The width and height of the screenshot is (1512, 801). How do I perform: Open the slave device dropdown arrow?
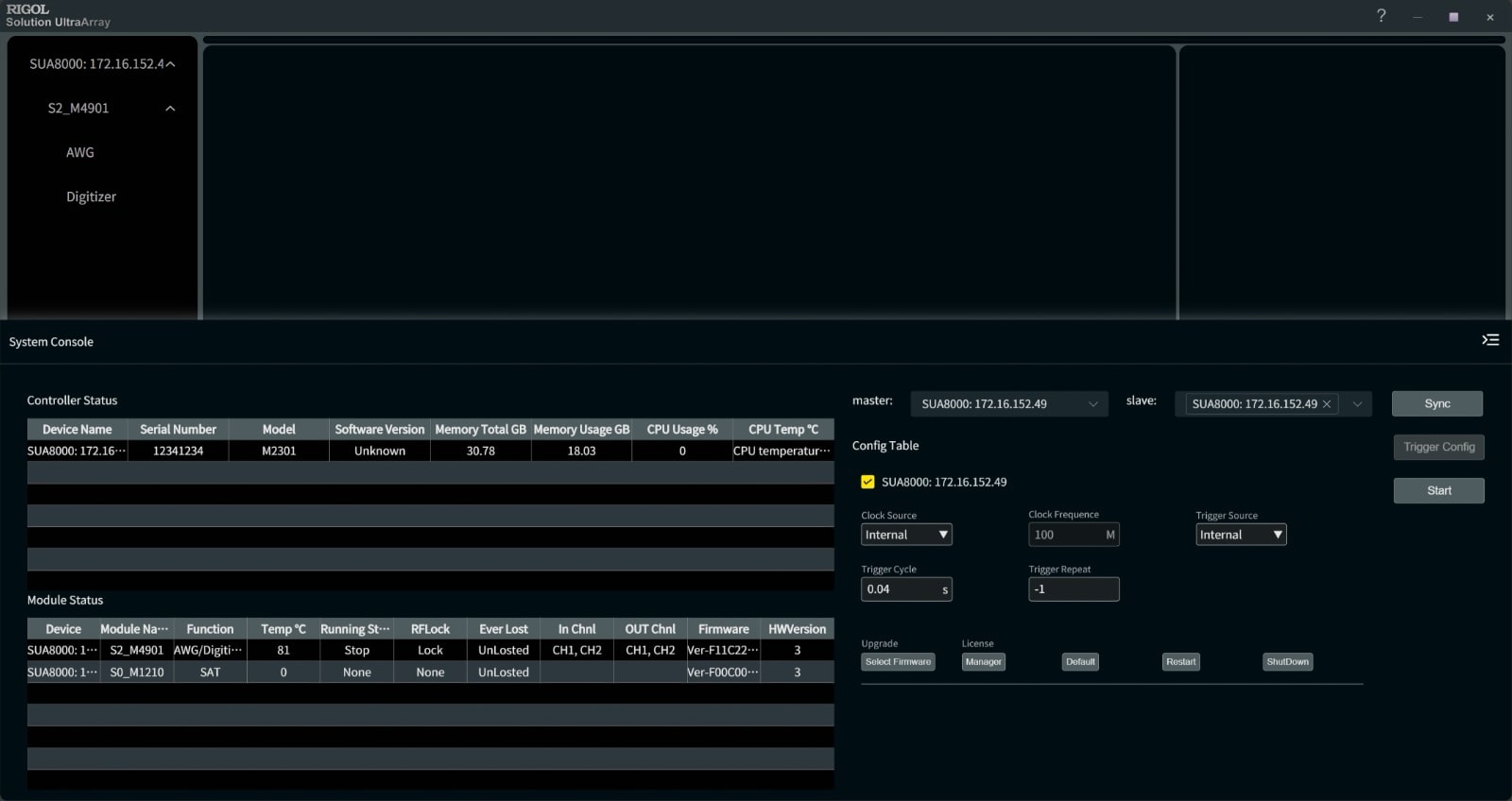click(x=1357, y=404)
